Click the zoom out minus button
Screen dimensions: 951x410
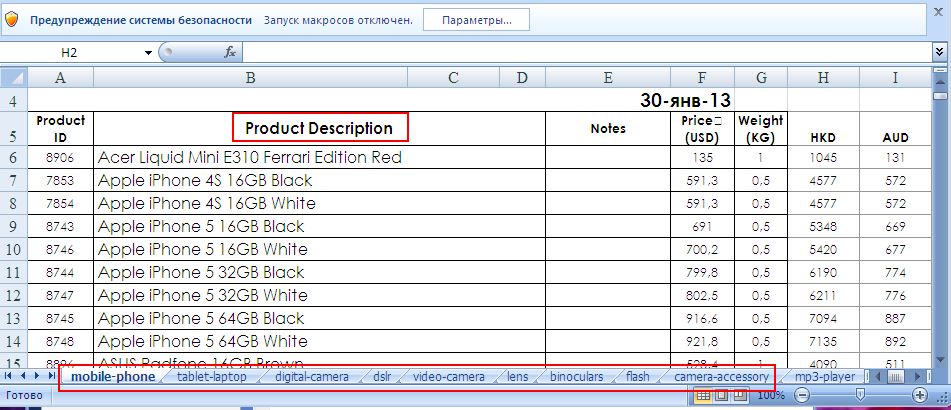coord(802,395)
